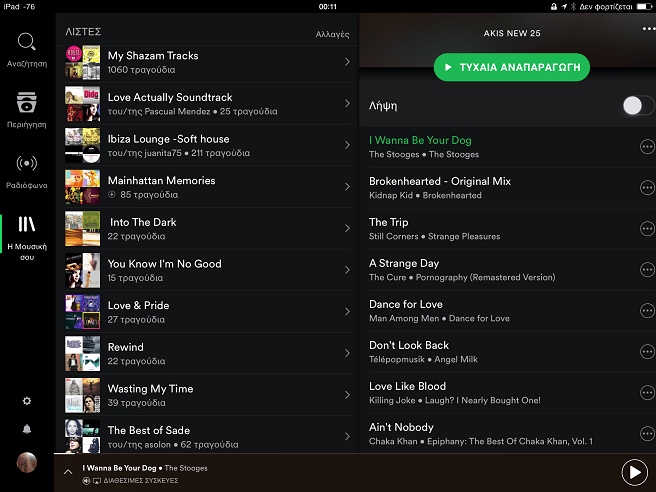The height and width of the screenshot is (492, 656).
Task: Open the Radio (Ραδιόφωνο) icon
Action: pyautogui.click(x=26, y=163)
